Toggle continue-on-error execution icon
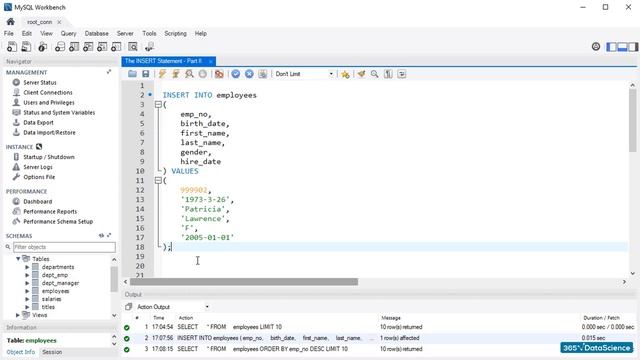 point(219,74)
